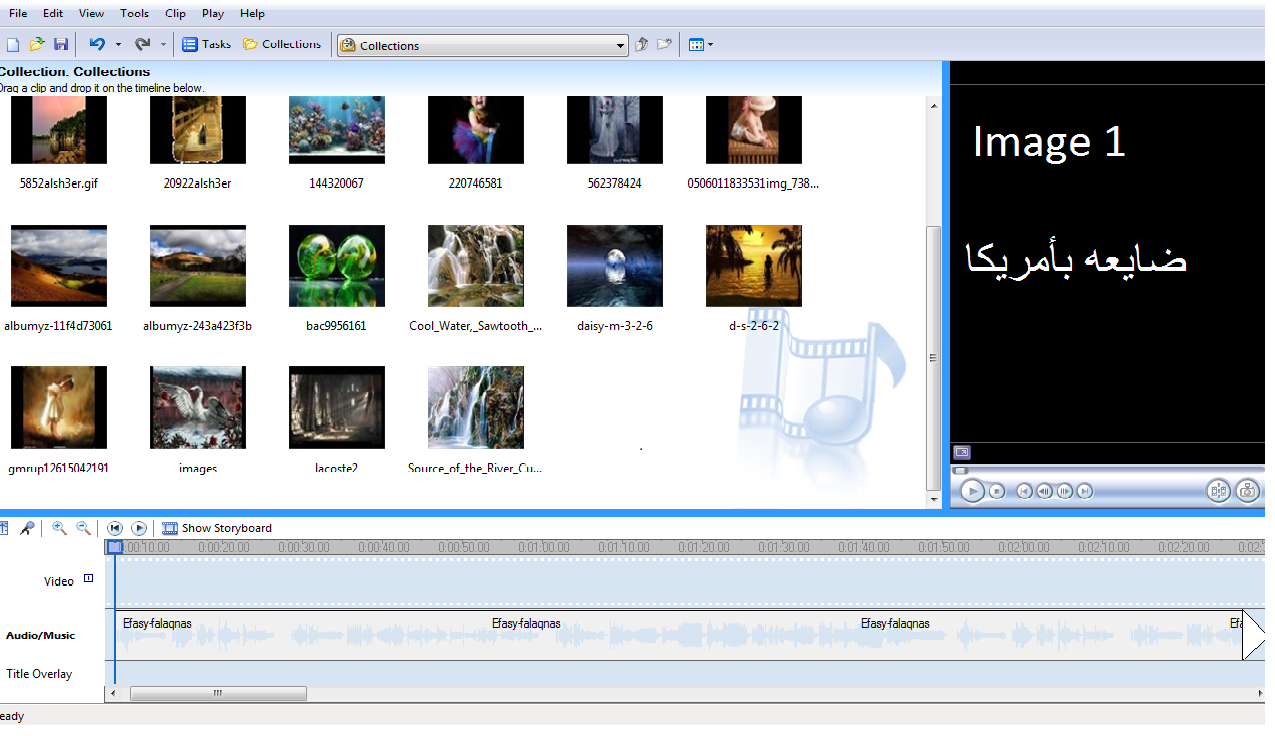Zoom in on the timeline
The height and width of the screenshot is (736, 1275).
(60, 528)
